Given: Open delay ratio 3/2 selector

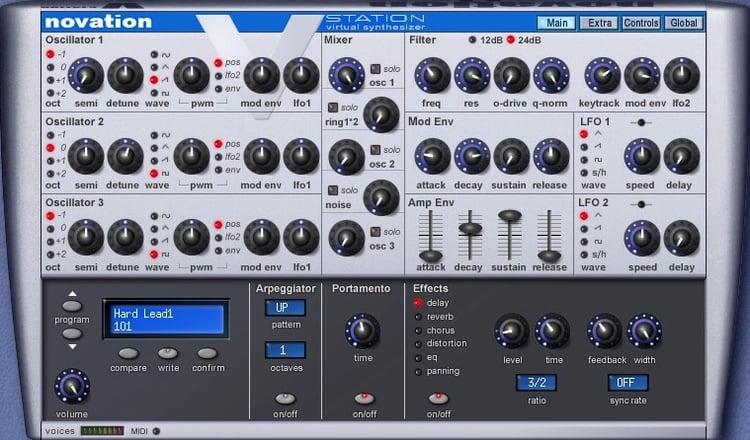Looking at the screenshot, I should (x=536, y=383).
